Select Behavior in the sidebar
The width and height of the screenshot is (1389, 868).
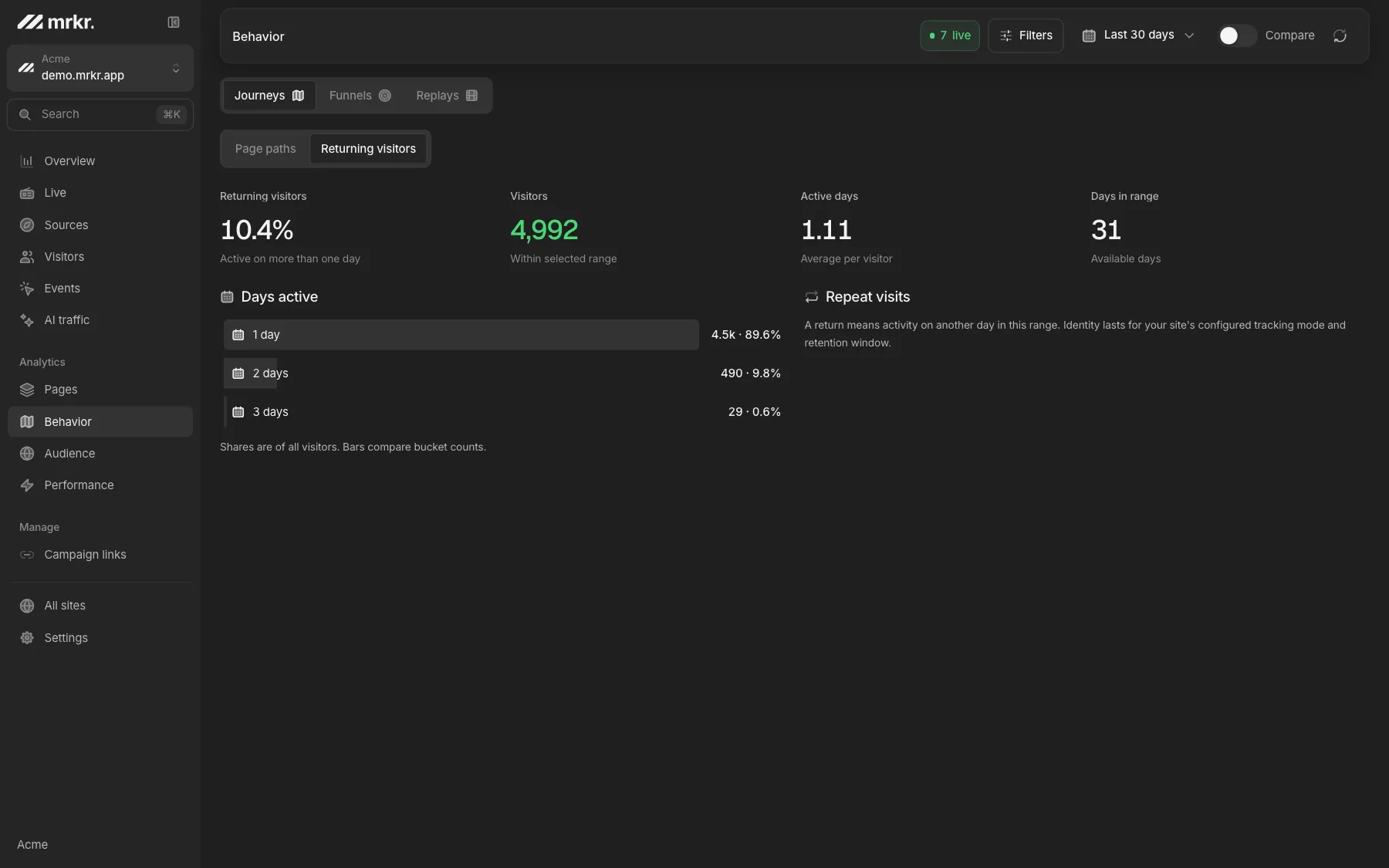tap(100, 422)
